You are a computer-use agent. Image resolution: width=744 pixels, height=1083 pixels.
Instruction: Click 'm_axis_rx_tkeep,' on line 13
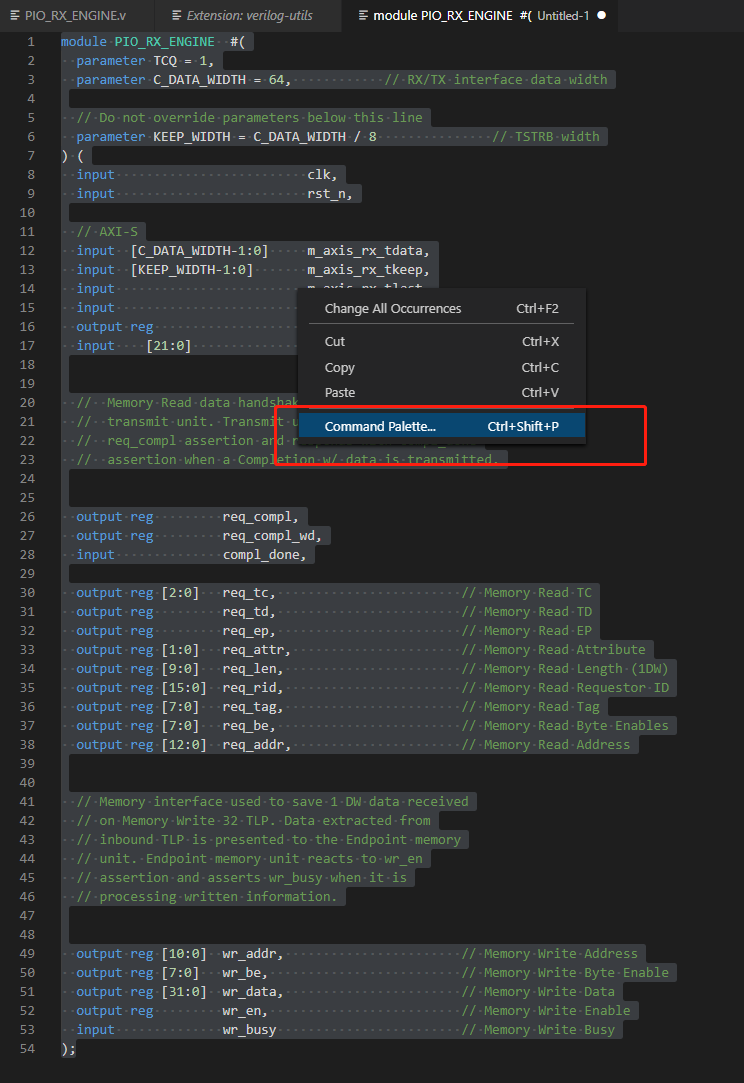pyautogui.click(x=368, y=270)
